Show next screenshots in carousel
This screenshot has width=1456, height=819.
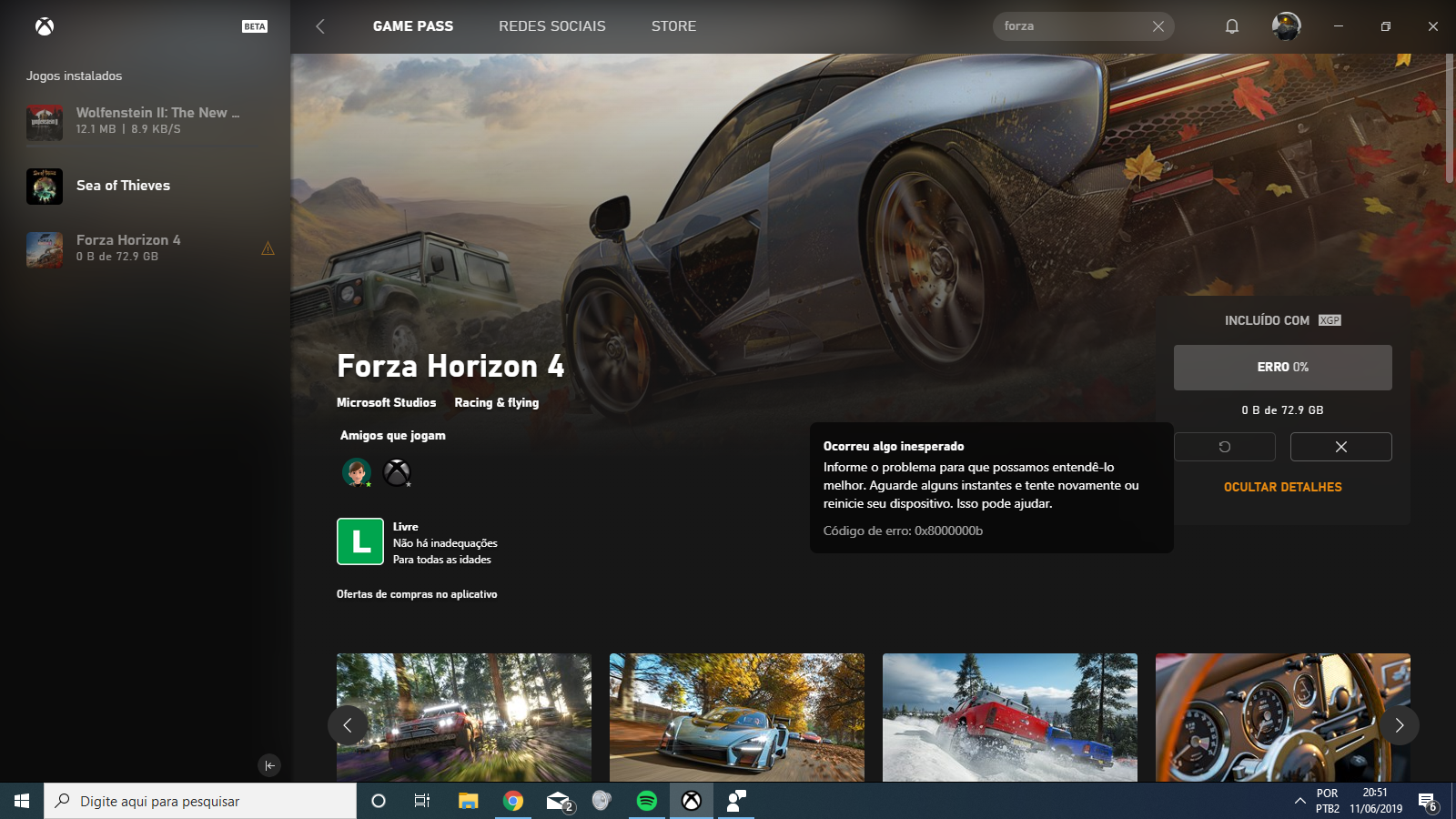pyautogui.click(x=1400, y=725)
